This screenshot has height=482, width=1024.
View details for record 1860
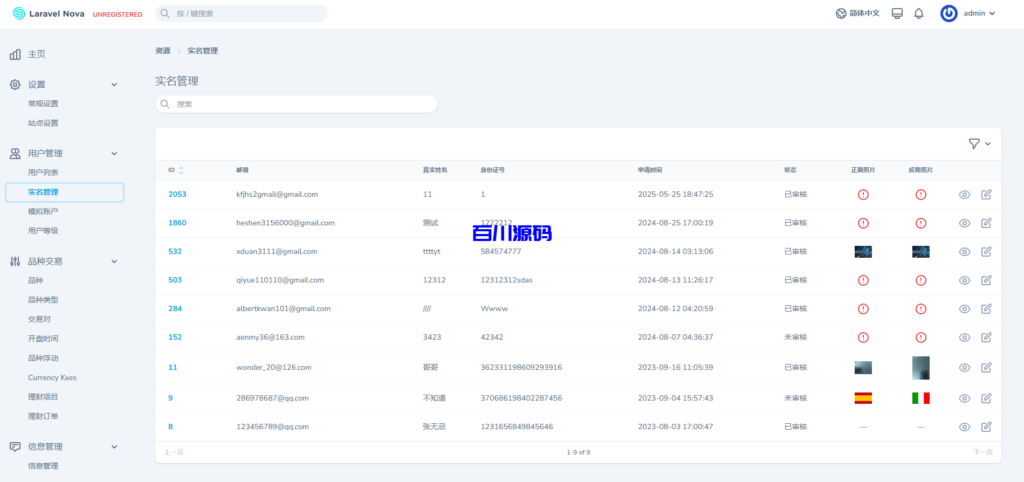coord(964,223)
